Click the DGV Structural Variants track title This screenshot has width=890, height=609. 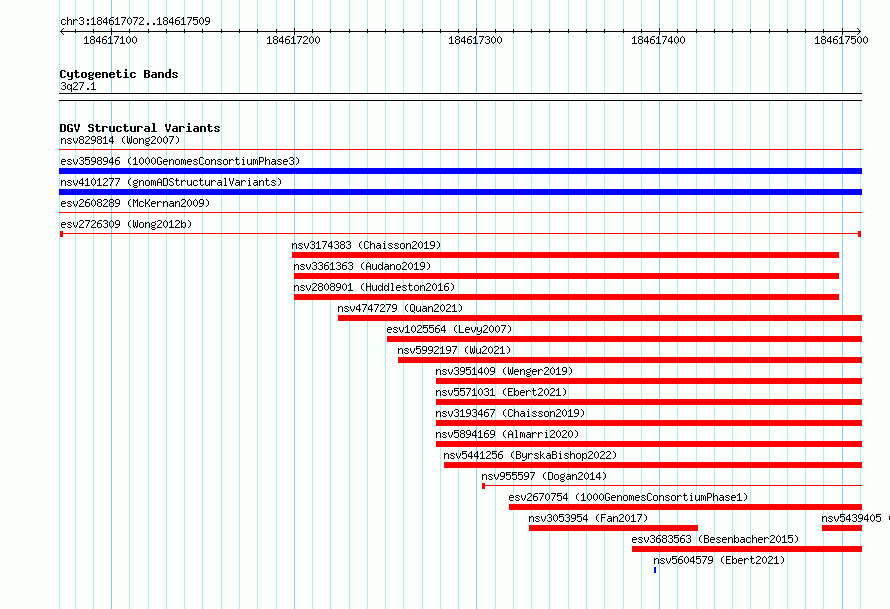coord(140,128)
